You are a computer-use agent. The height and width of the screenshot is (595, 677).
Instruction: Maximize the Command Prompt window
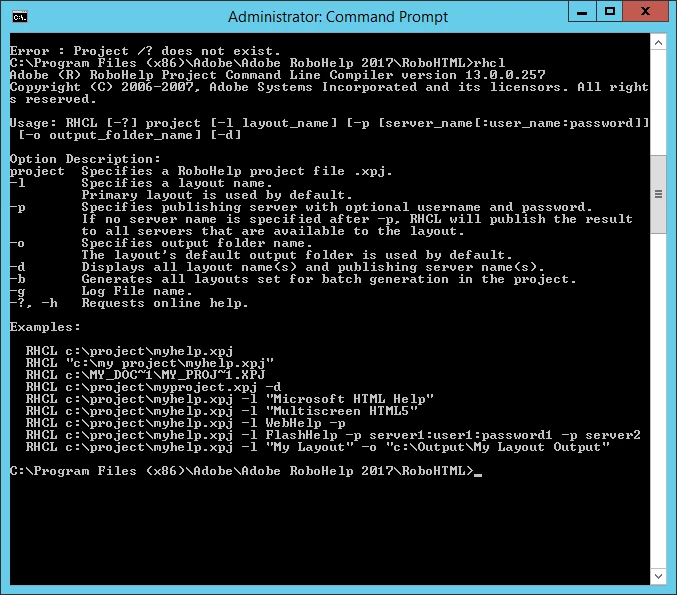coord(610,12)
